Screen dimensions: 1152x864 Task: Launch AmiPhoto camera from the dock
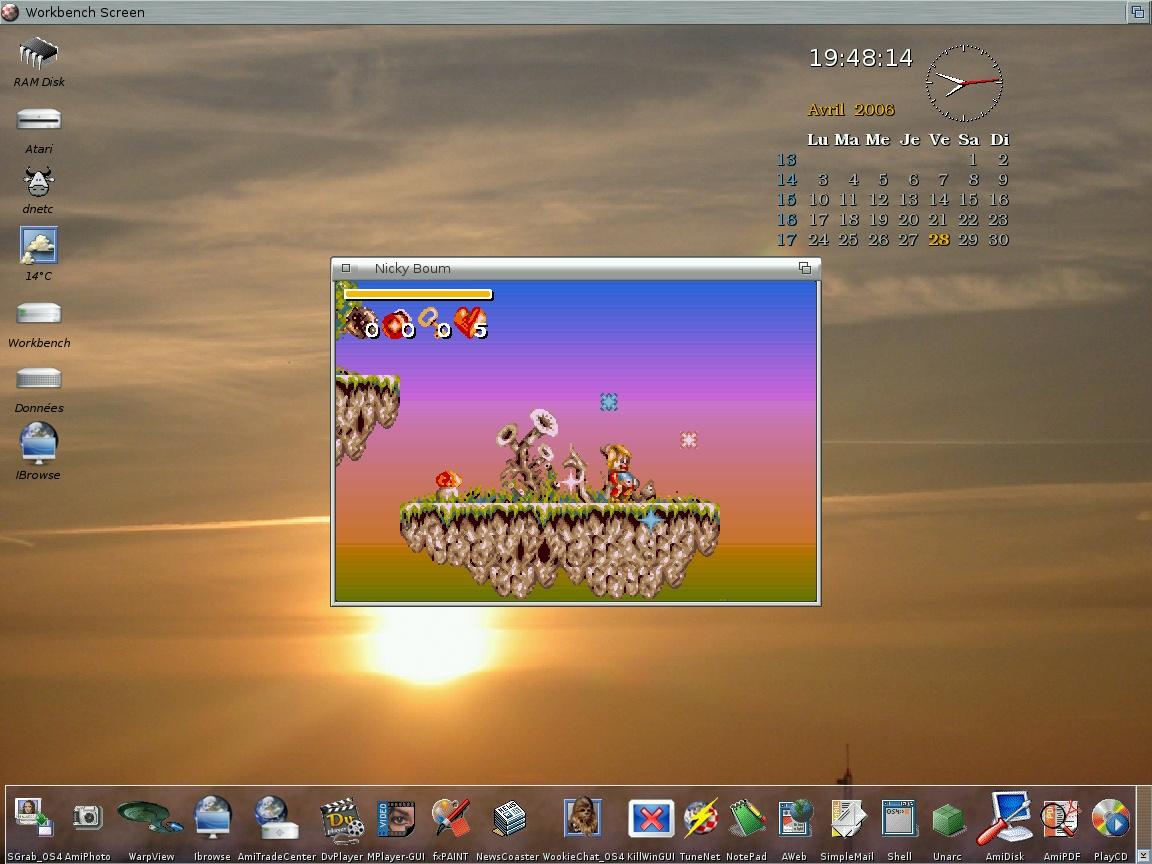(87, 816)
